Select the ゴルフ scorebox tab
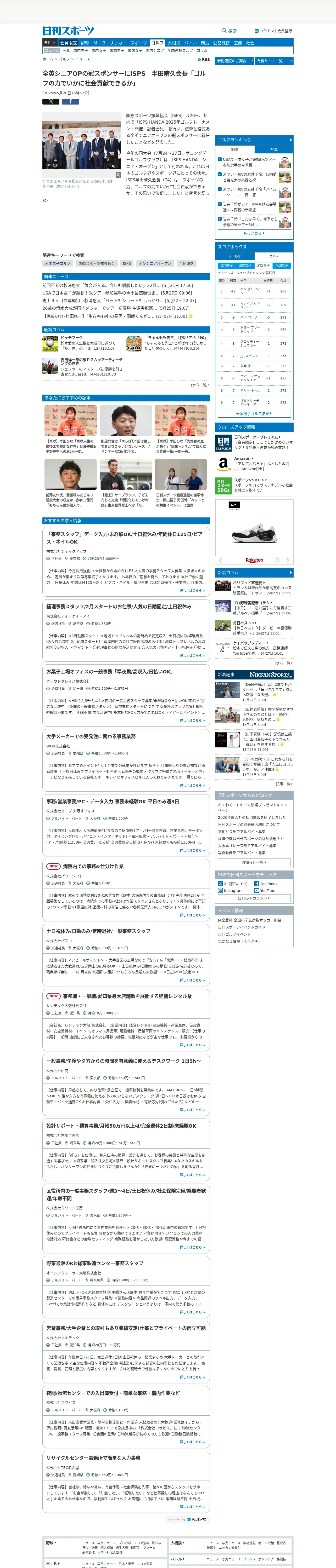The image size is (336, 1568). pos(274,256)
